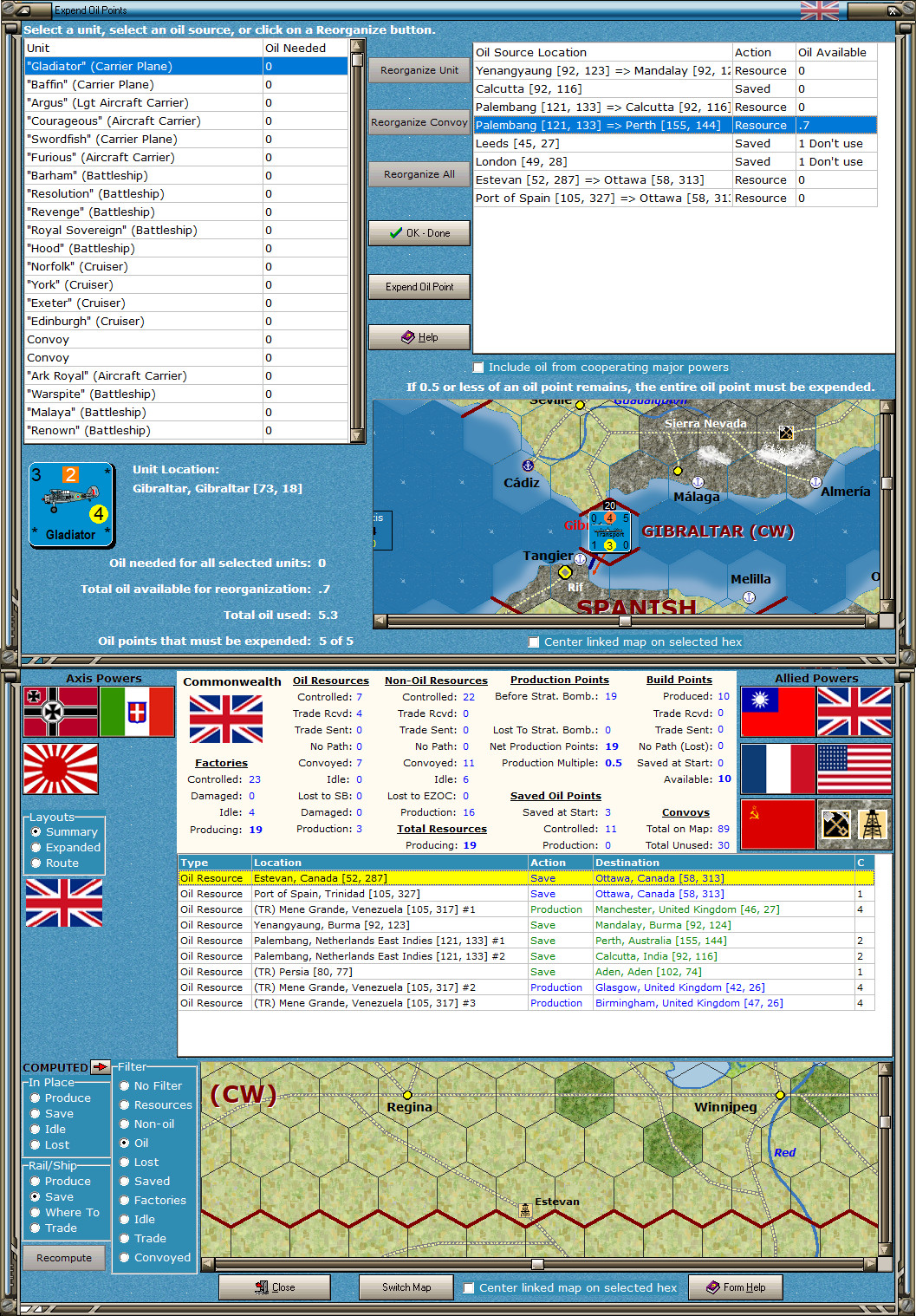The image size is (916, 1316).
Task: Click the pickaxe resources icon beside Soviet flag
Action: tap(835, 824)
